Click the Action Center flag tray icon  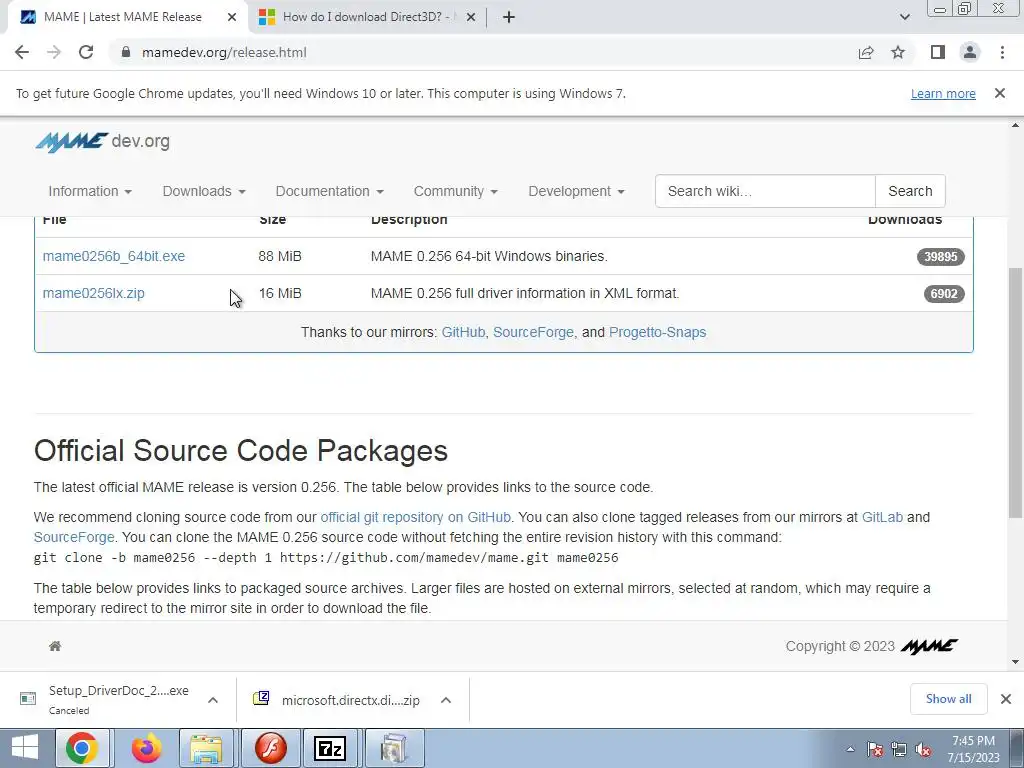click(874, 749)
